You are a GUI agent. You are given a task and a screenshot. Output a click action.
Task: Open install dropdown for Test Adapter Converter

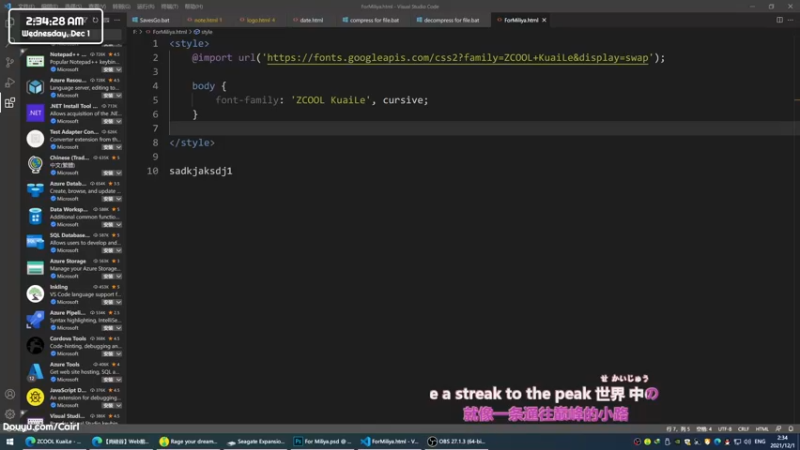click(x=118, y=147)
